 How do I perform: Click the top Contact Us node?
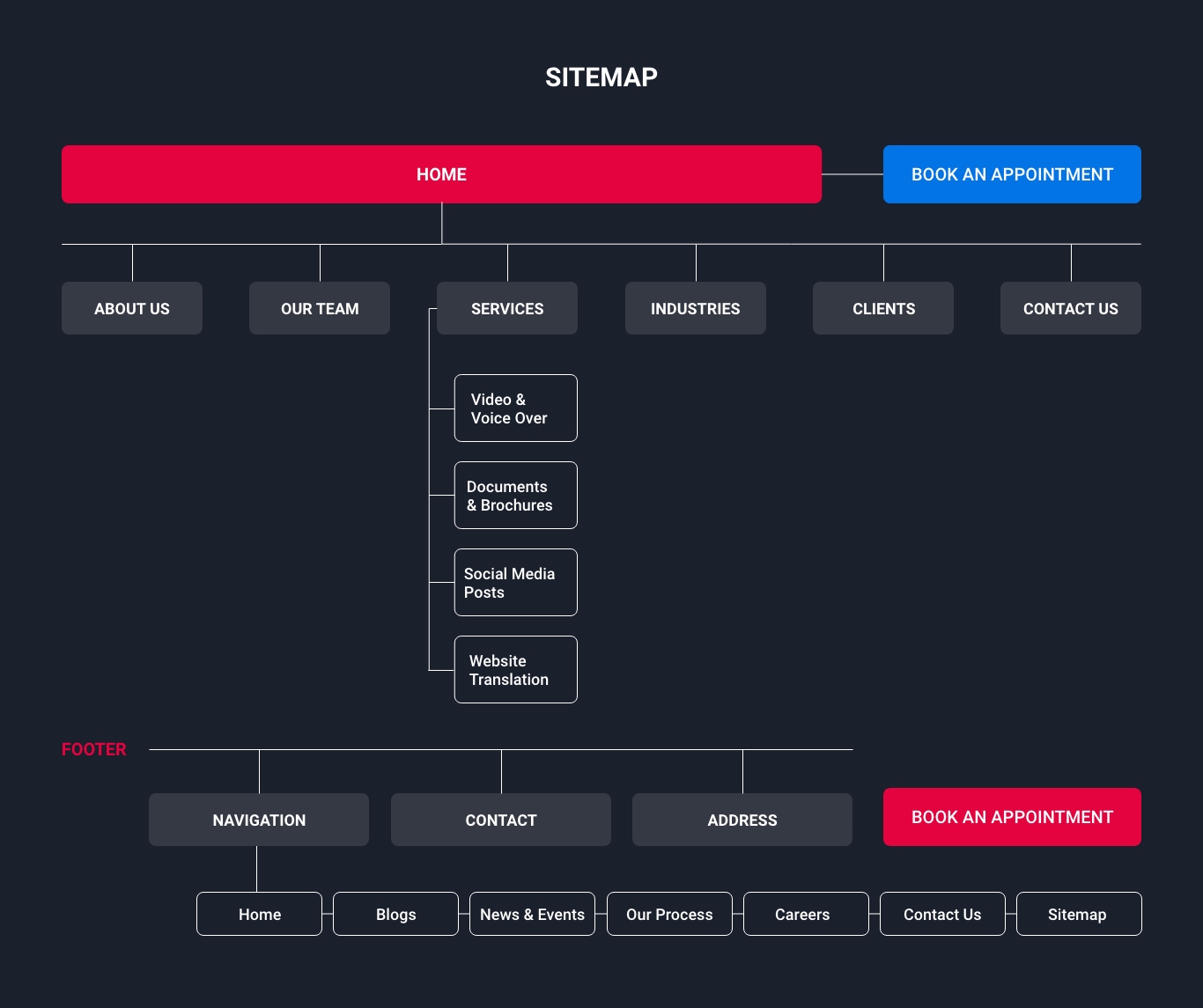click(x=1070, y=308)
